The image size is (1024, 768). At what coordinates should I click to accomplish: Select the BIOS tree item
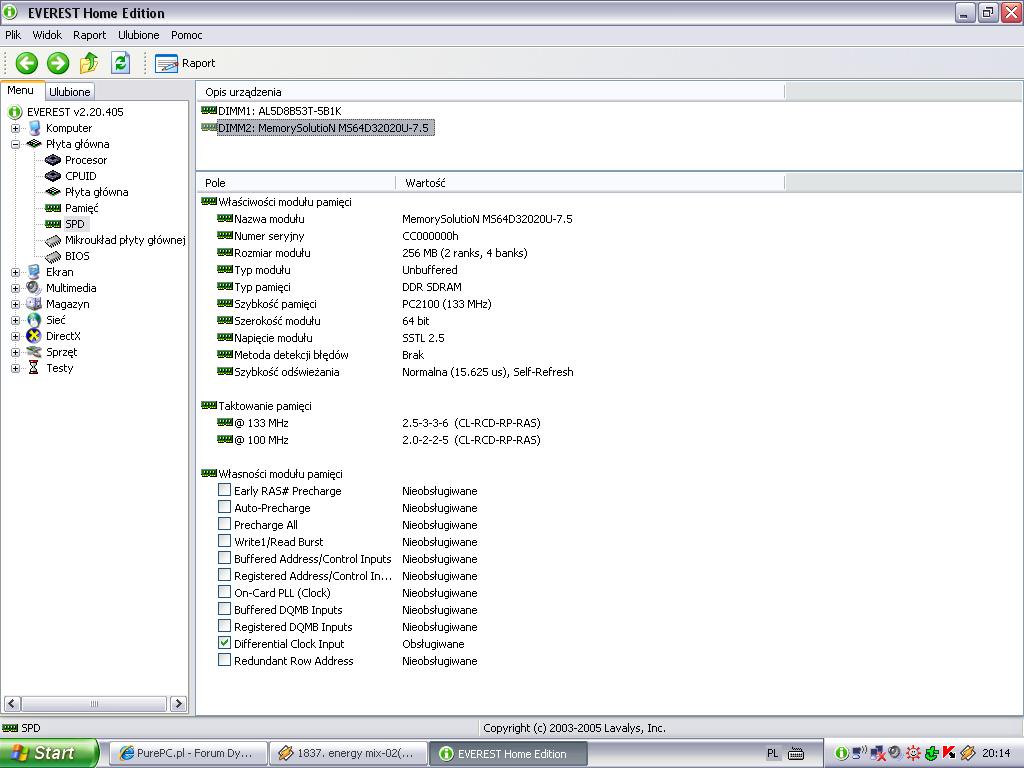click(x=77, y=256)
